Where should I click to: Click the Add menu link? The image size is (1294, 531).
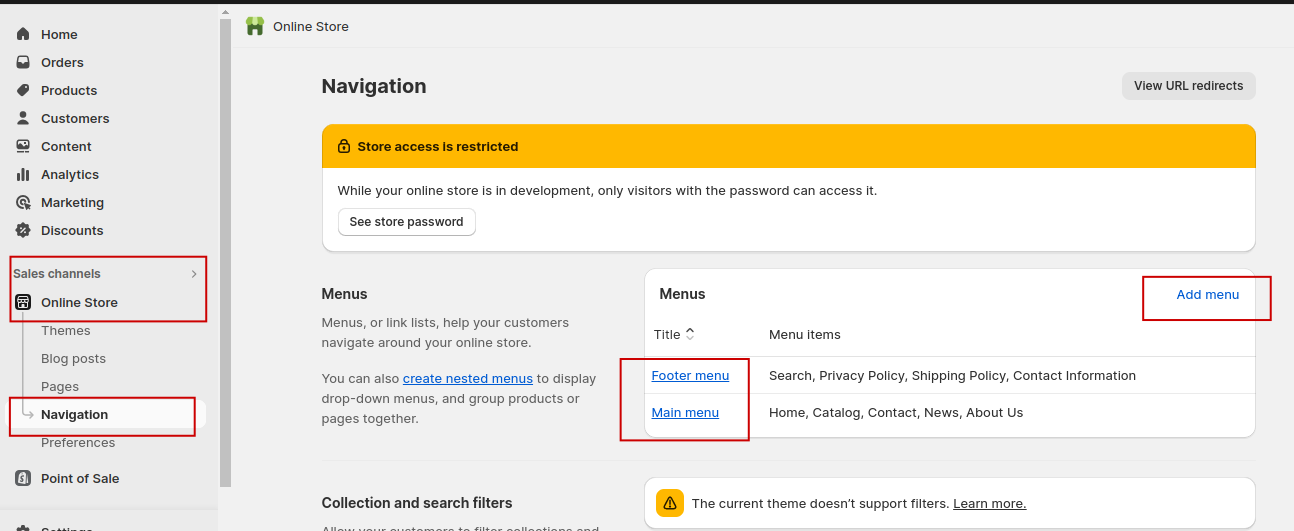click(1207, 294)
